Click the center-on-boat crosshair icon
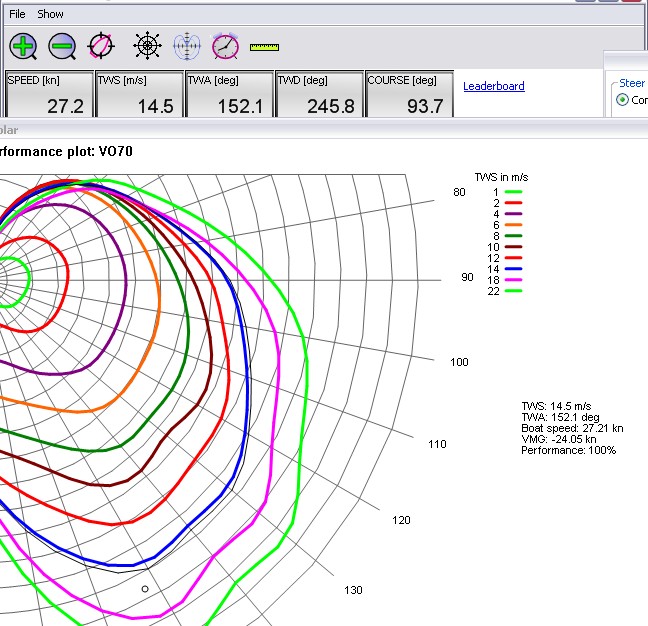The height and width of the screenshot is (626, 648). click(x=101, y=45)
